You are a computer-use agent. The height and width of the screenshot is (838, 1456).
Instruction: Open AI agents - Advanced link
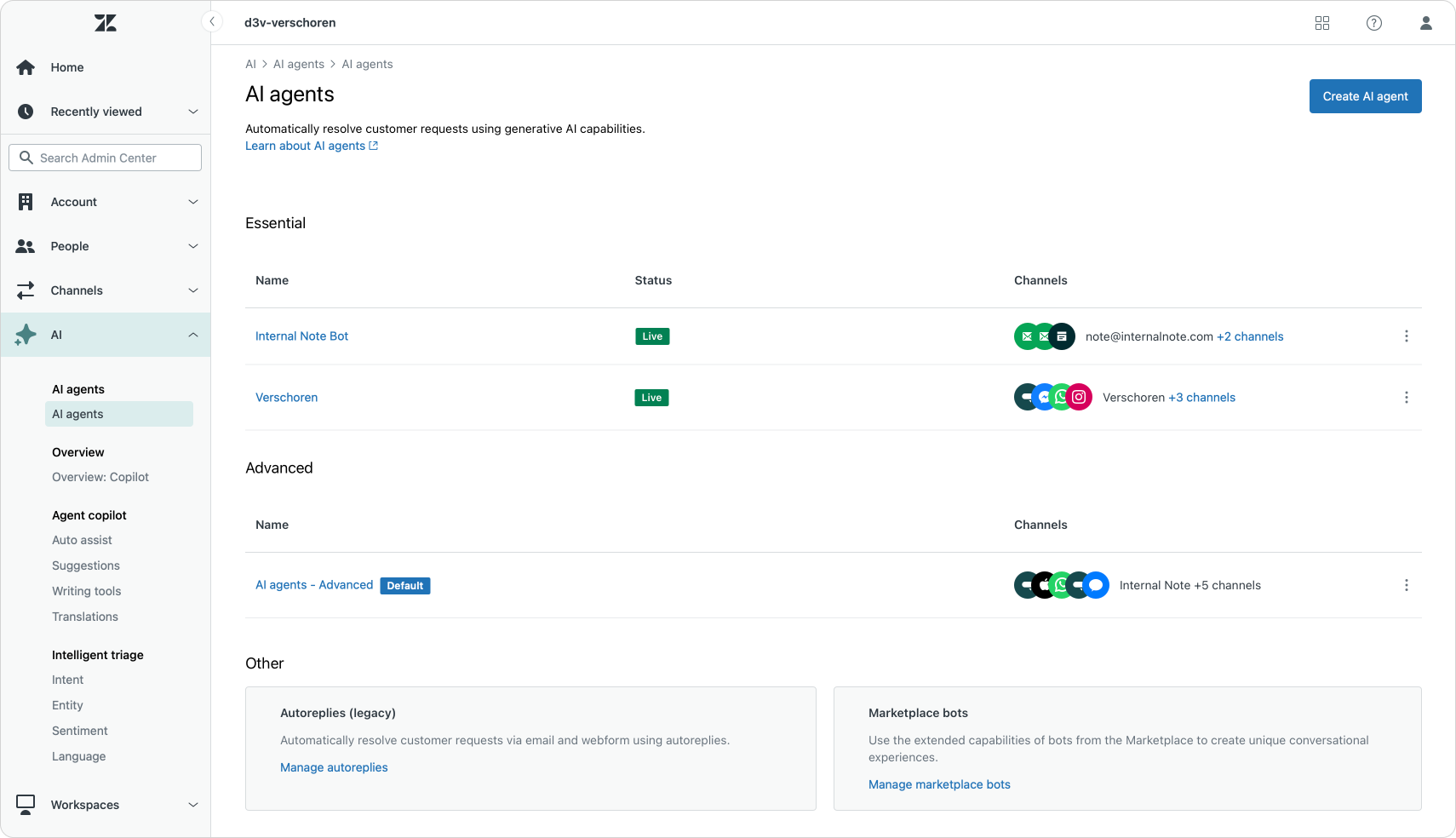314,585
